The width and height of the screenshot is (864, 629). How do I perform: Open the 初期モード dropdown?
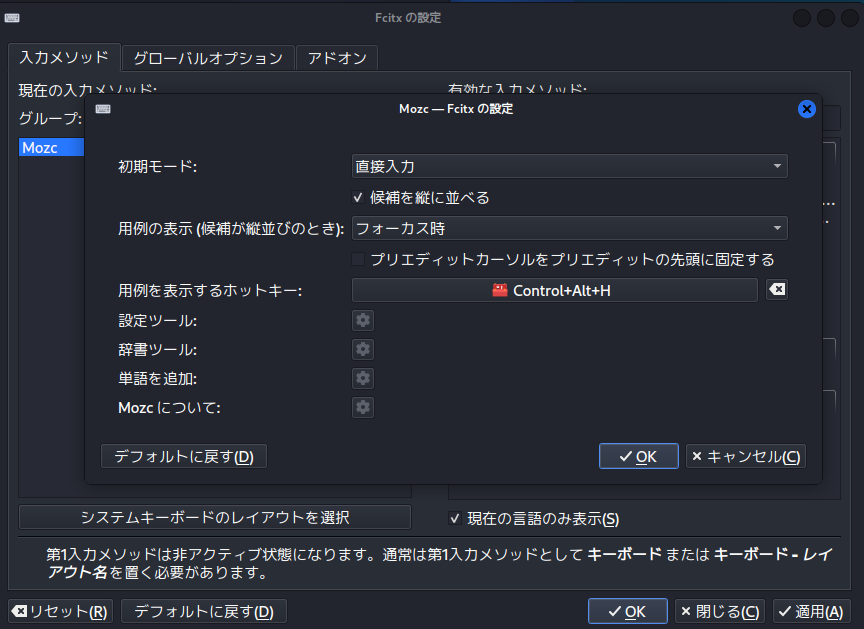(x=570, y=166)
